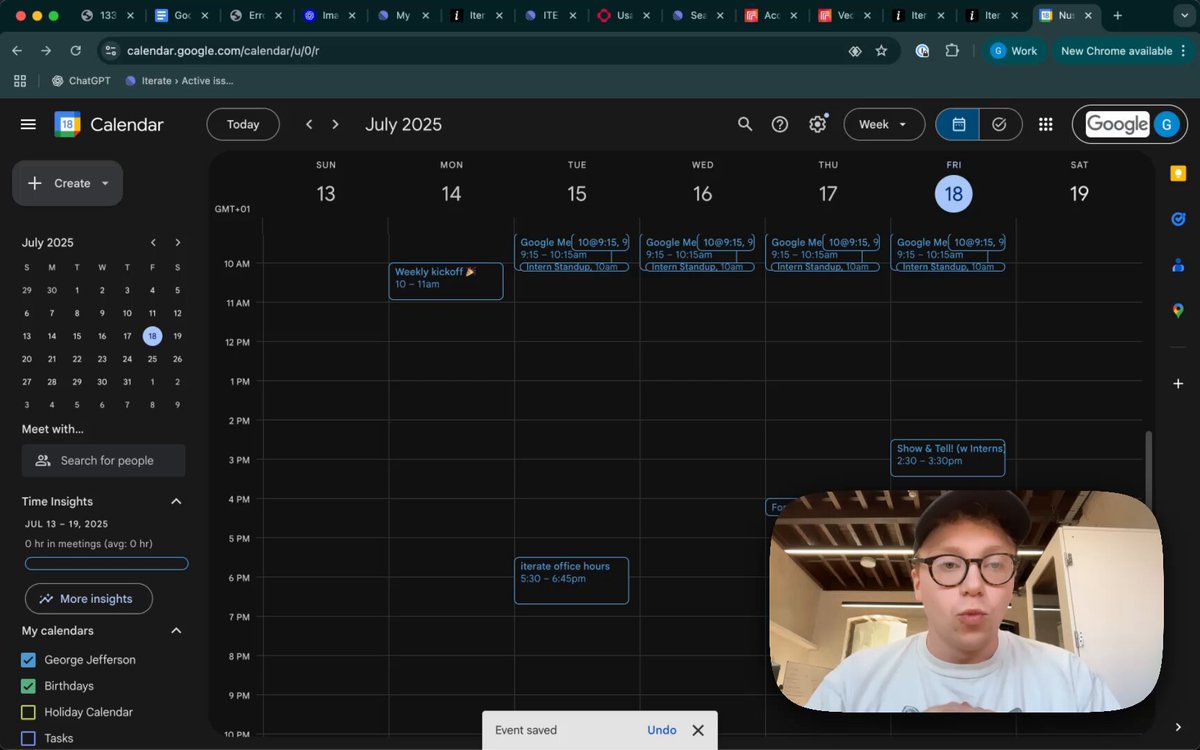The image size is (1200, 750).
Task: Collapse the My calendars section
Action: coord(176,631)
